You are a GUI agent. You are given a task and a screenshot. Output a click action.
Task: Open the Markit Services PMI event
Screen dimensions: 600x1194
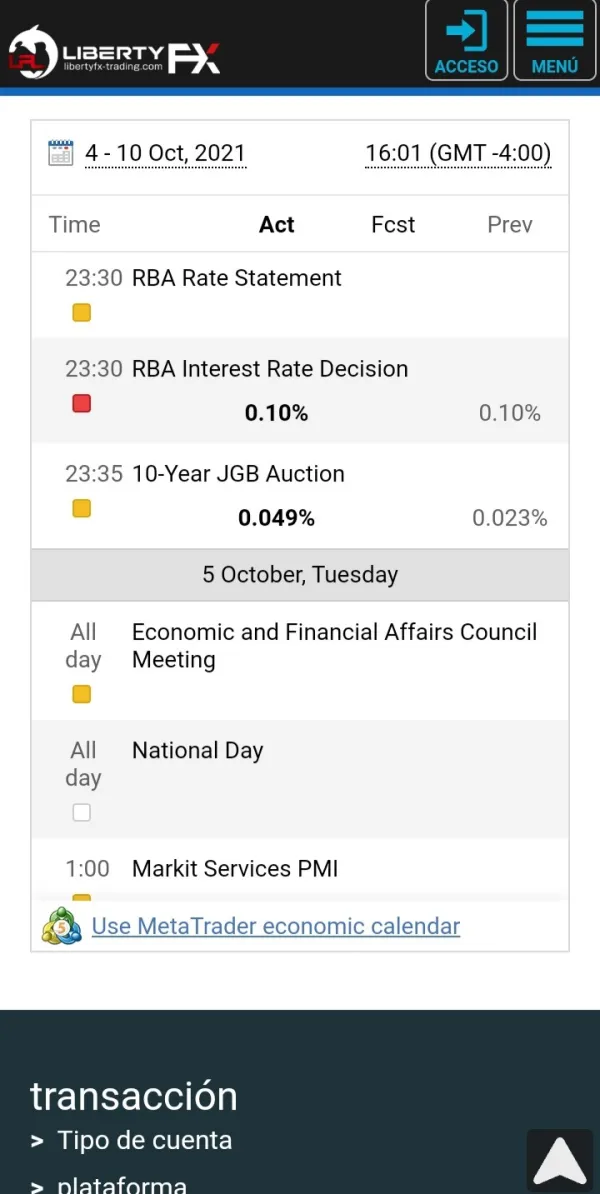coord(235,869)
